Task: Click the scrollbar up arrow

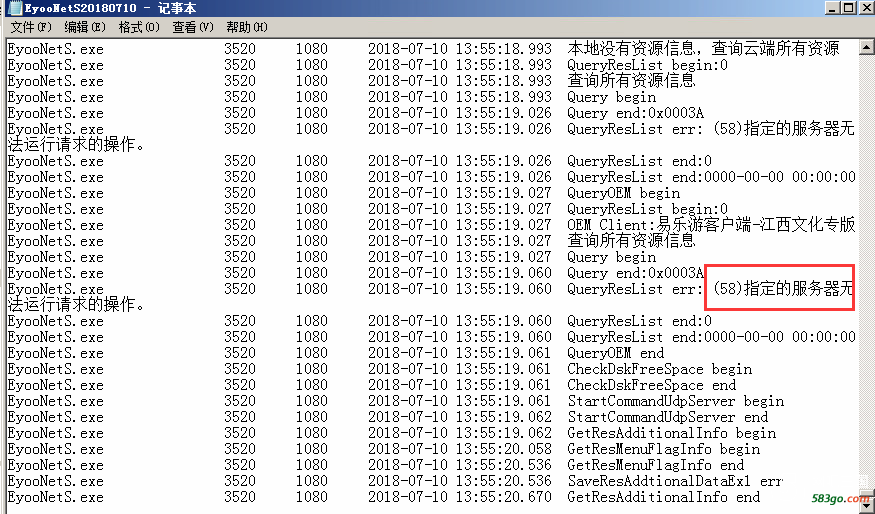Action: [x=866, y=47]
